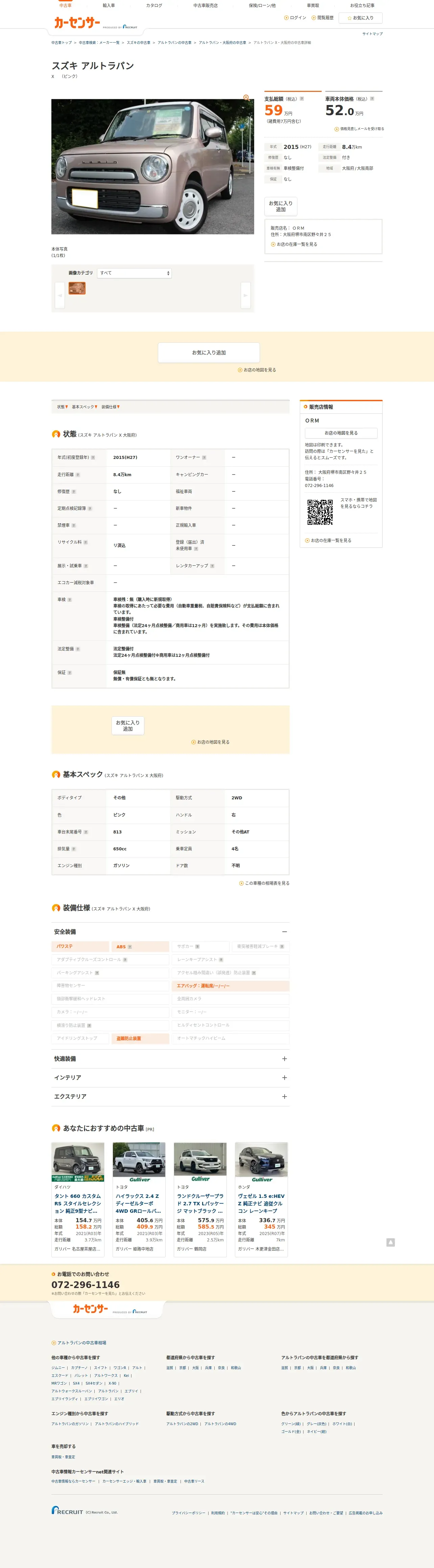Click スズキの中古車 breadcrumb link
Viewport: 434px width, 1568px height.
(138, 43)
